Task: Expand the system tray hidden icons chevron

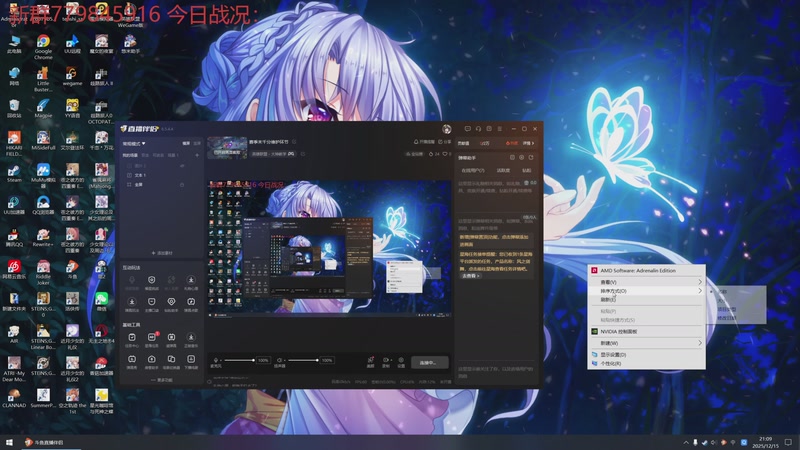Action: 686,442
